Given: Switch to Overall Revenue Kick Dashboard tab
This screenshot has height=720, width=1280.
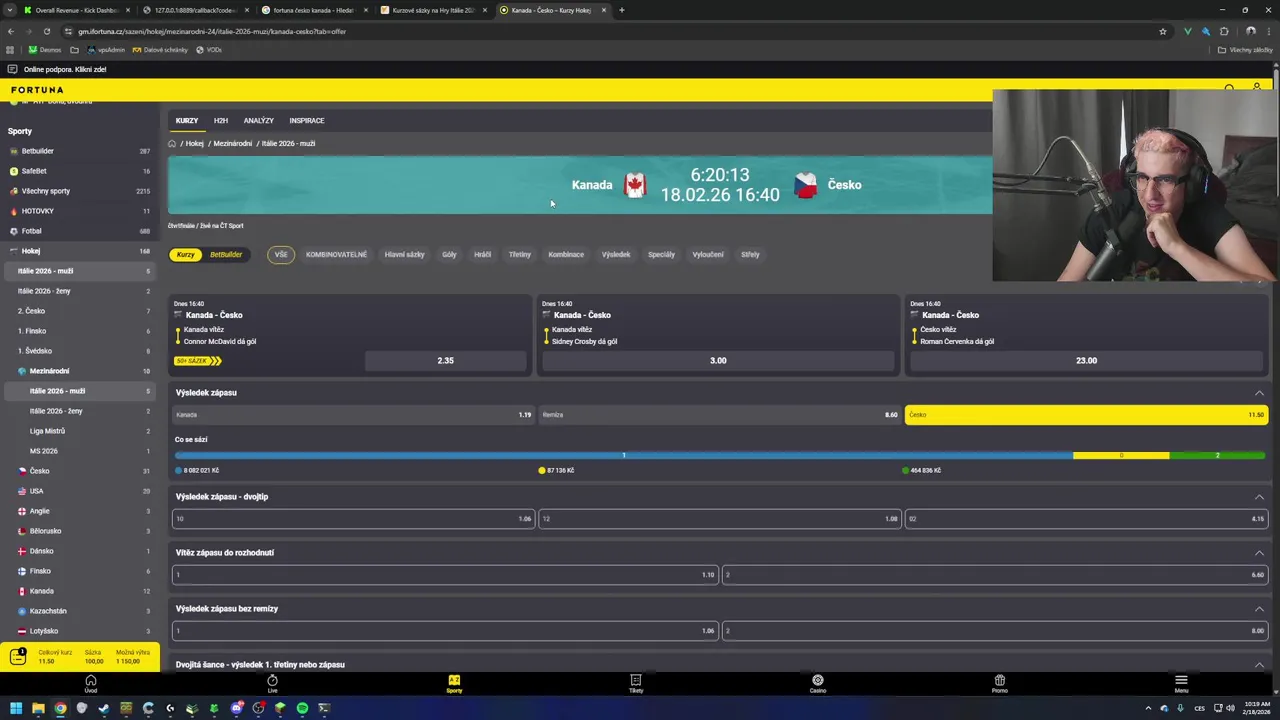Looking at the screenshot, I should (x=76, y=10).
